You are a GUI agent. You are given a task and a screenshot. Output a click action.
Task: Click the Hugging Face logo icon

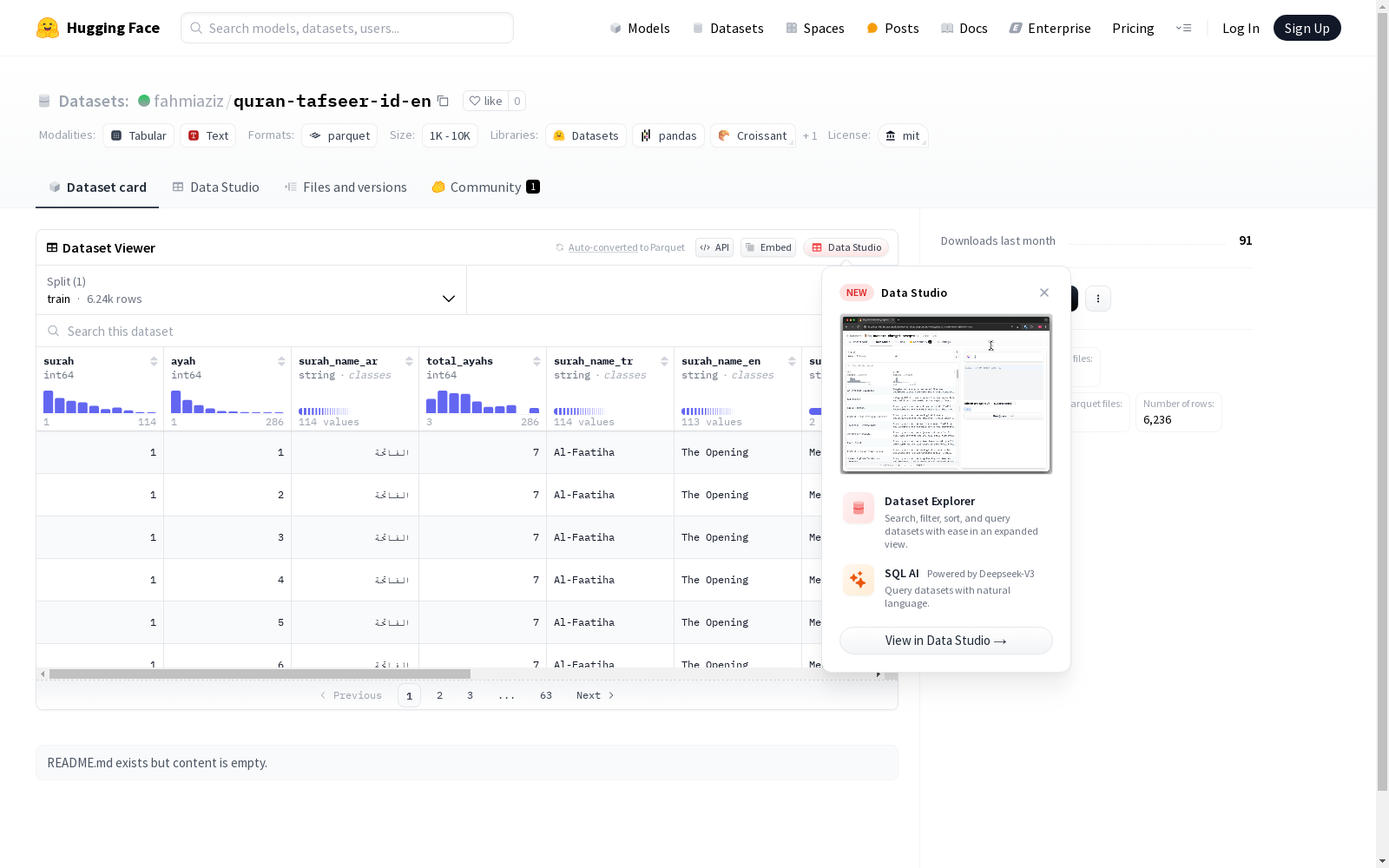(48, 28)
